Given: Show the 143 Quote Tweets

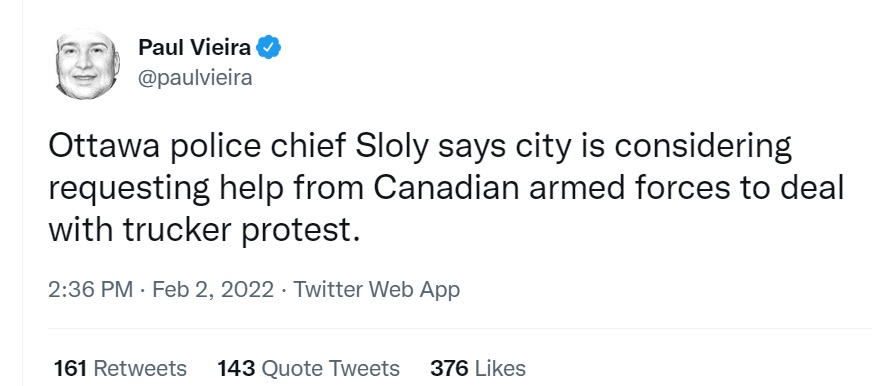Looking at the screenshot, I should point(309,368).
